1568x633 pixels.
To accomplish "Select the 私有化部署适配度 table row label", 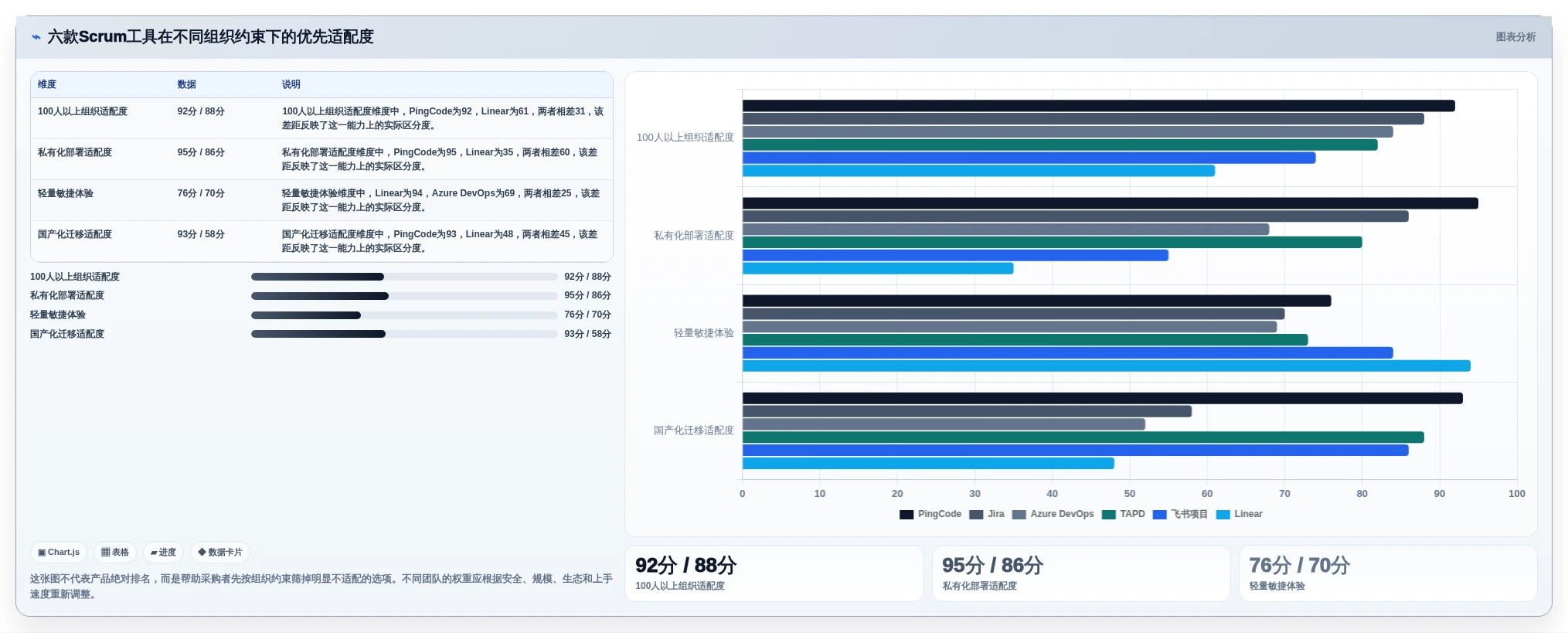I will click(75, 152).
